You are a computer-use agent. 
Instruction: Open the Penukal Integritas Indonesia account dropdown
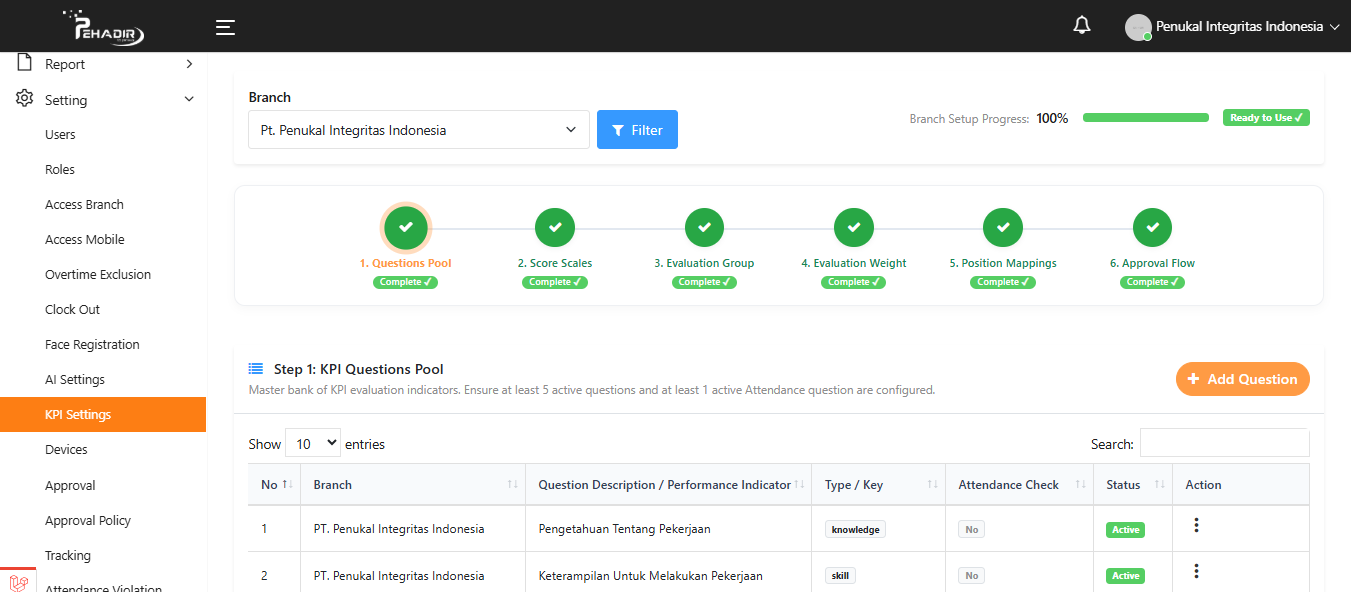point(1232,27)
